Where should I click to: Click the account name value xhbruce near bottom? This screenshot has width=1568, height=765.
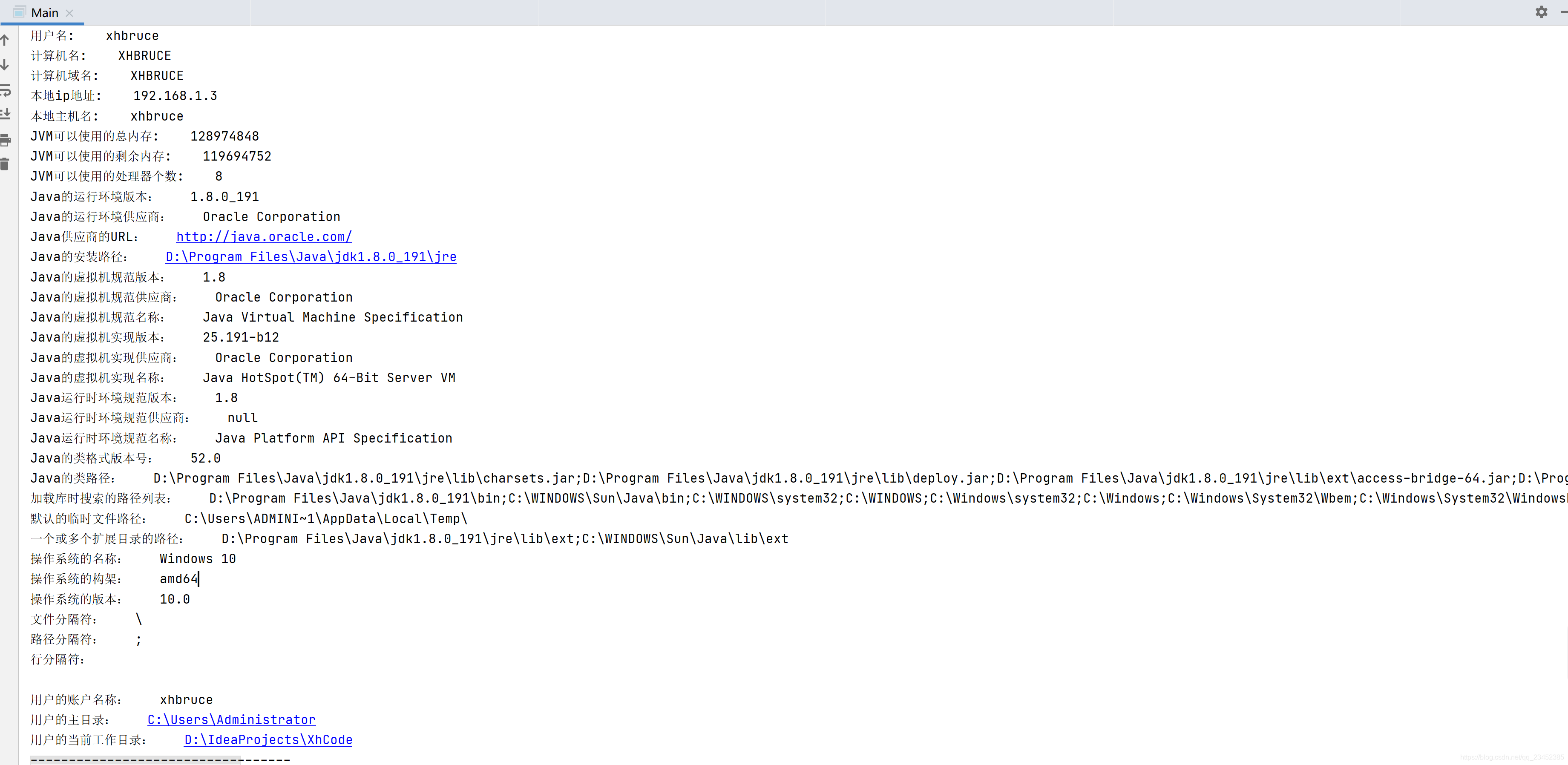[186, 700]
